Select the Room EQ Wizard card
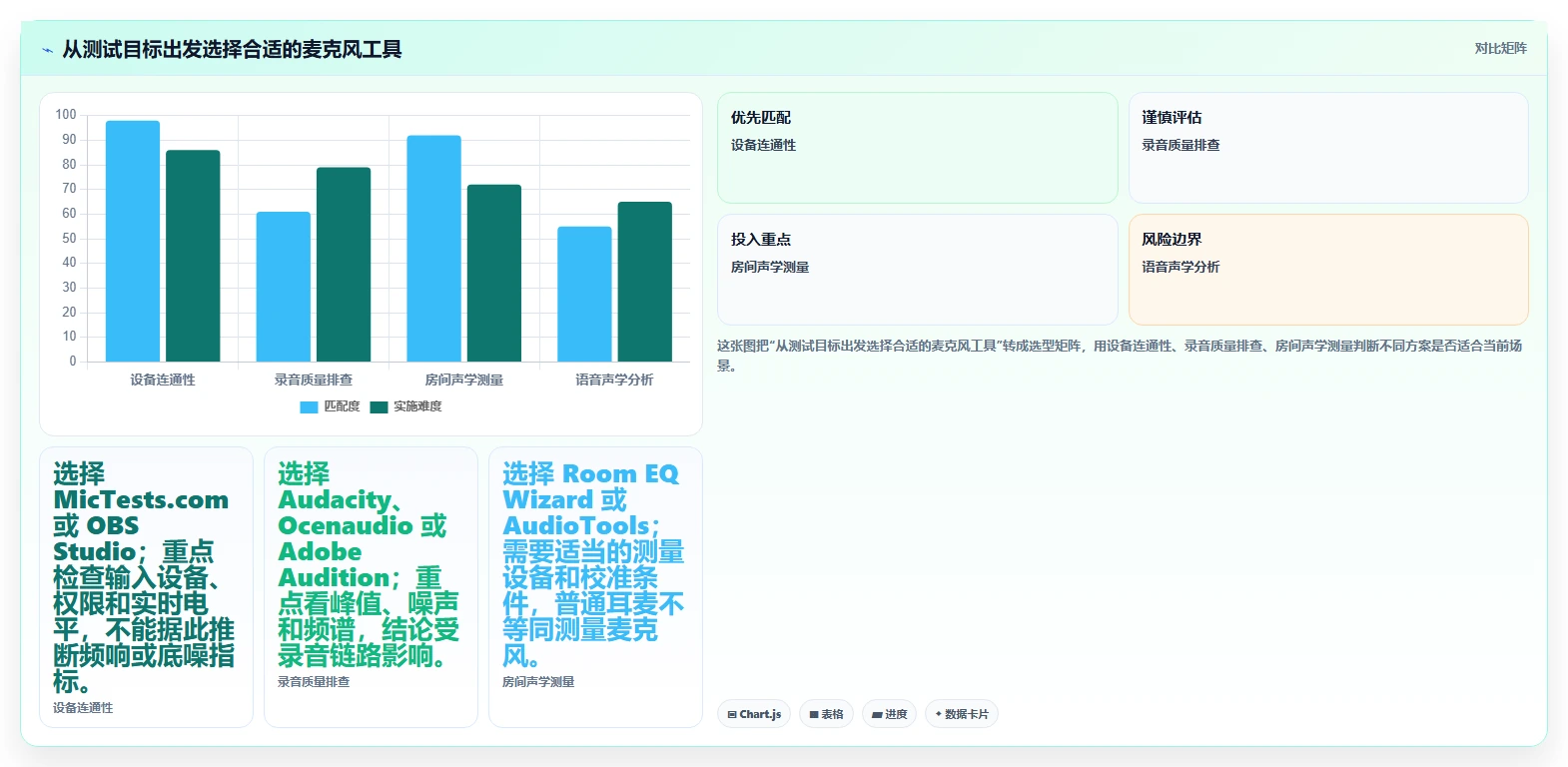Screen dimensions: 1568x767 [x=595, y=587]
